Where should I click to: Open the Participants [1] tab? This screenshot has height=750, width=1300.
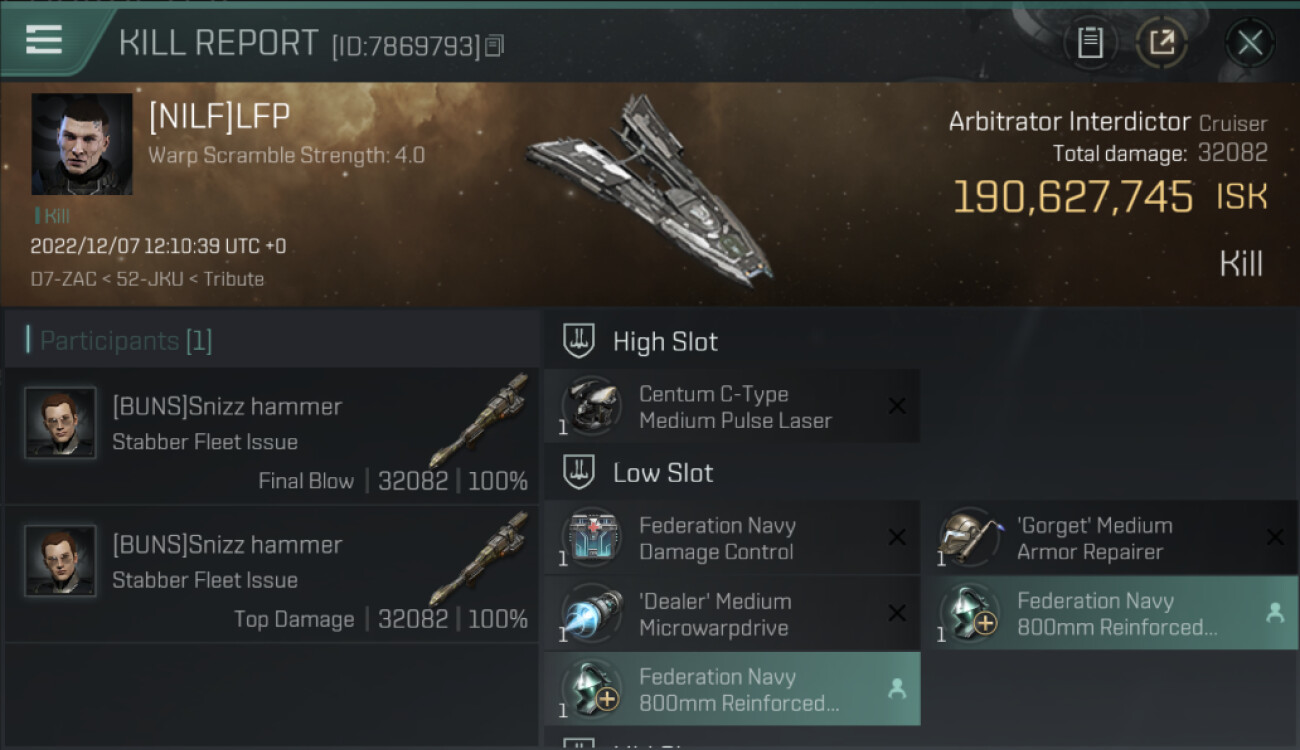125,341
